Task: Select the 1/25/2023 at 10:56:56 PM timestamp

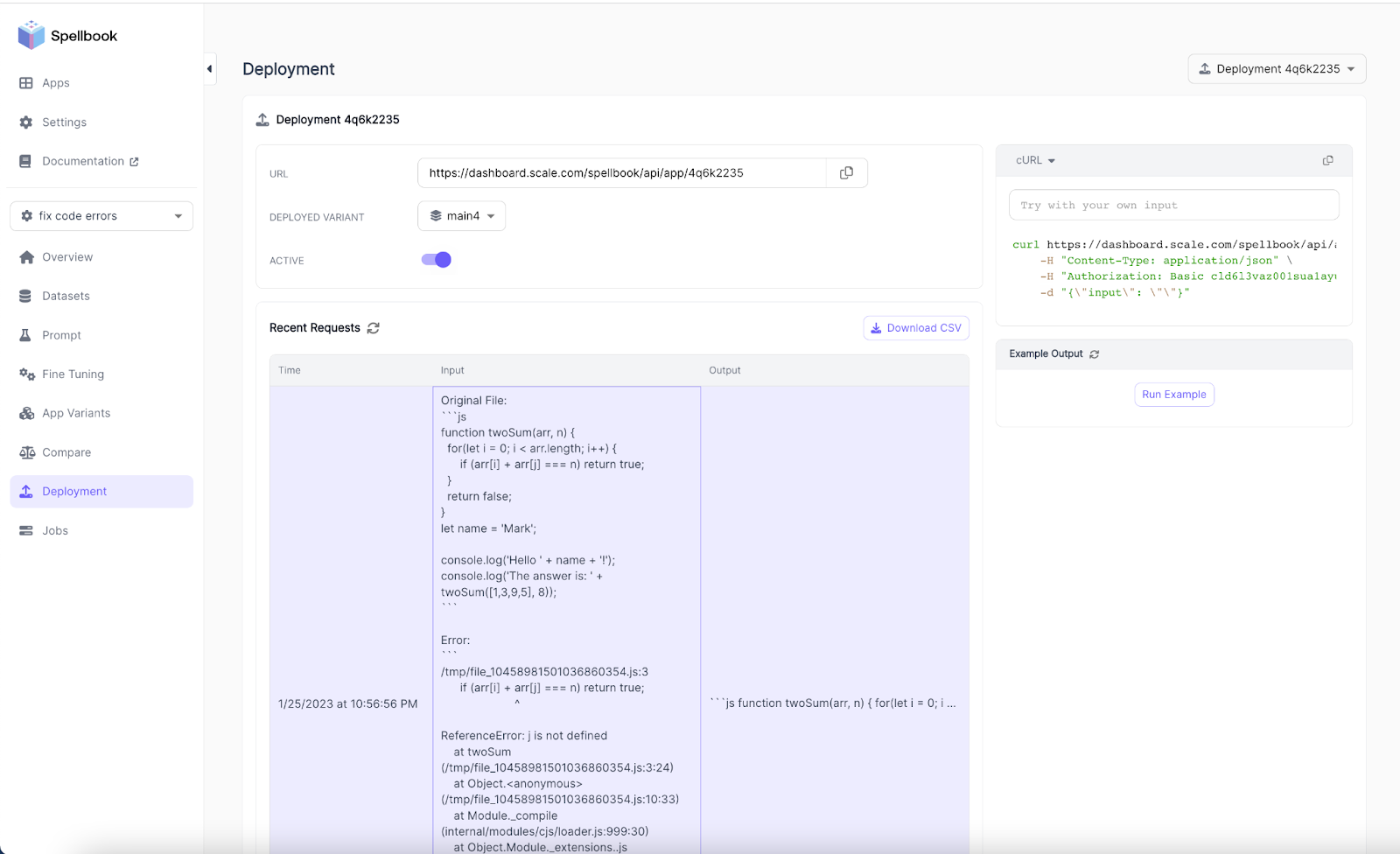Action: pyautogui.click(x=348, y=704)
